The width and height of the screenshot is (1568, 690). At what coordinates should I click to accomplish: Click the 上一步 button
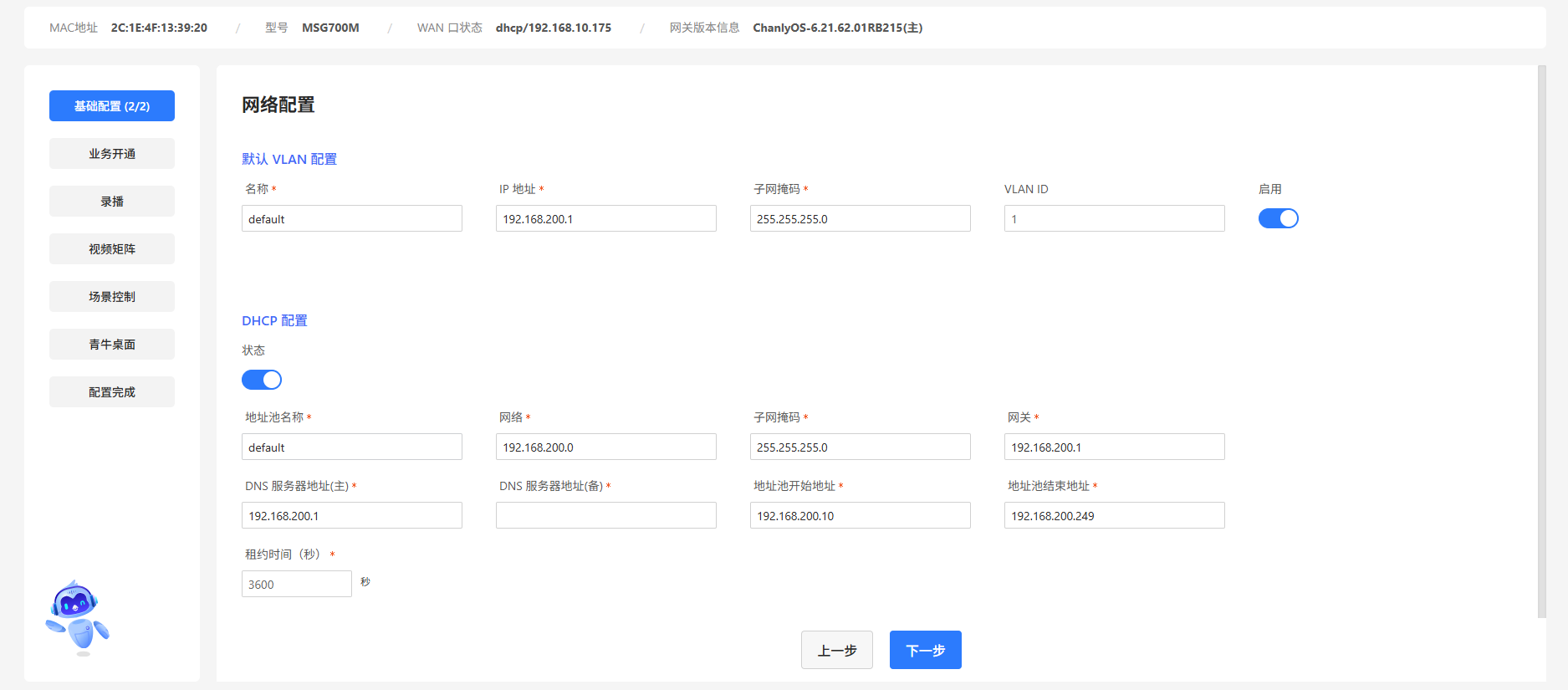[836, 650]
